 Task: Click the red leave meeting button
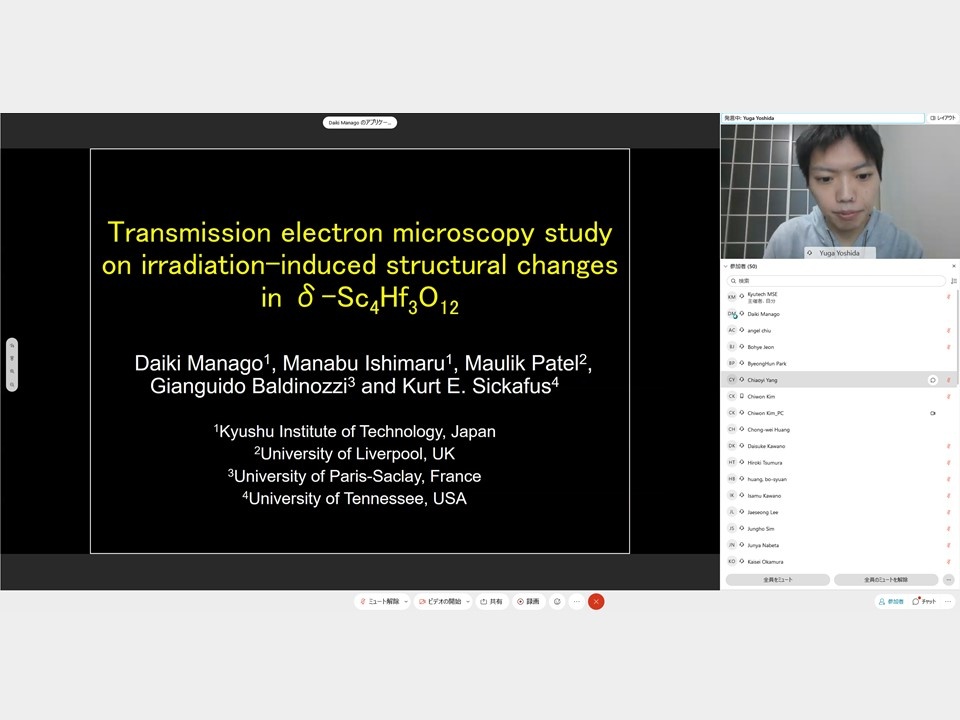coord(596,601)
